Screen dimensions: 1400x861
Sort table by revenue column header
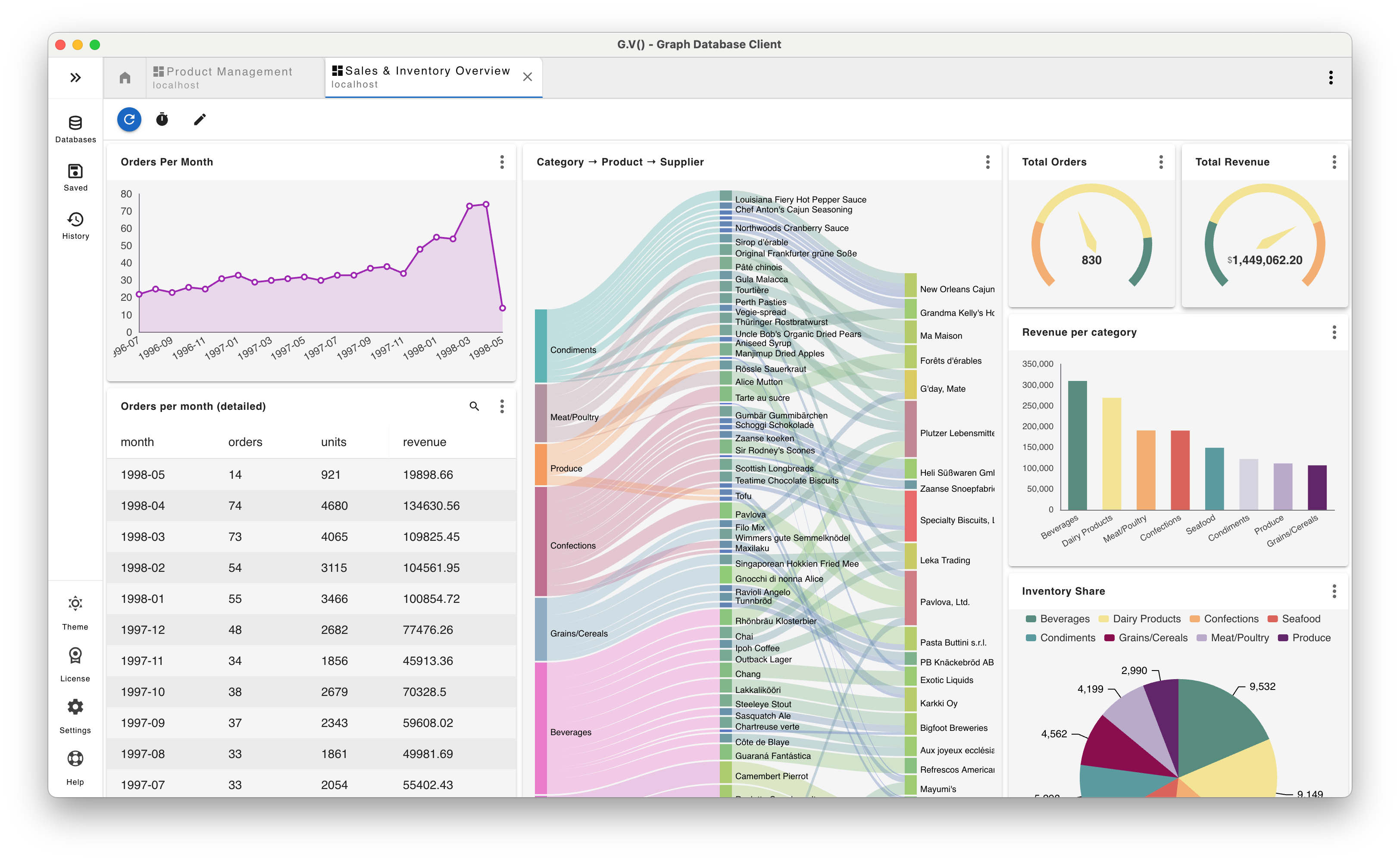(424, 442)
